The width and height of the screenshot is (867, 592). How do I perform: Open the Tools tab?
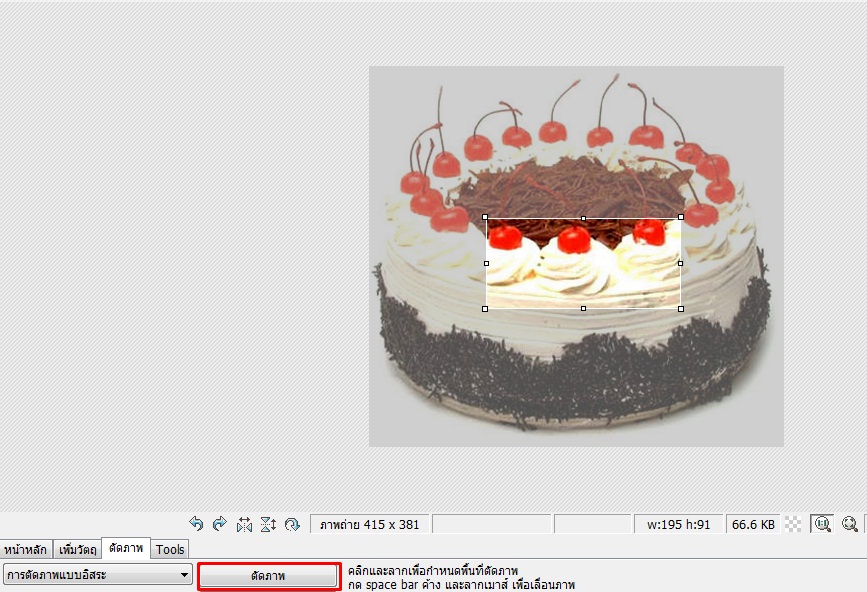pos(170,549)
